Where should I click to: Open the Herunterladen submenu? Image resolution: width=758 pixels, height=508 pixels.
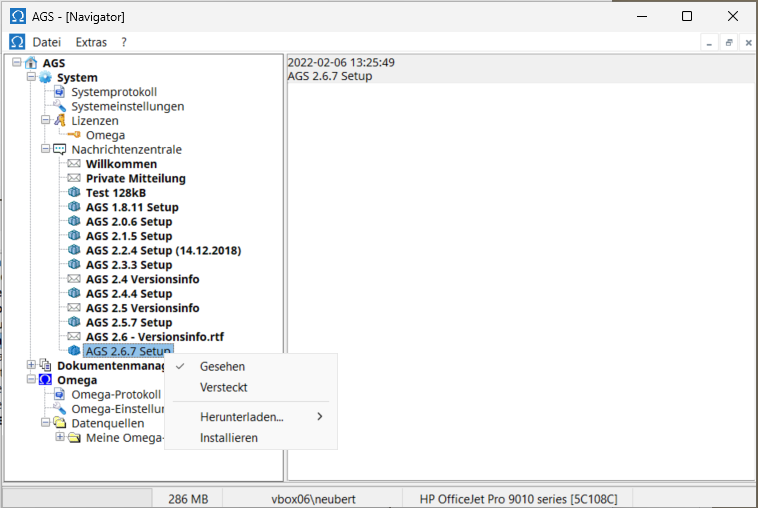[x=242, y=416]
